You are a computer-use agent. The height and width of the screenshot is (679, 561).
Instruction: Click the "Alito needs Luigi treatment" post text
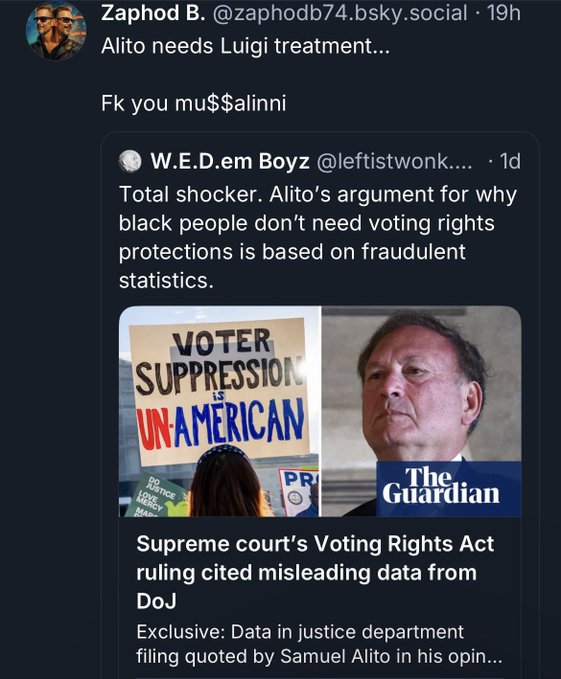(245, 46)
